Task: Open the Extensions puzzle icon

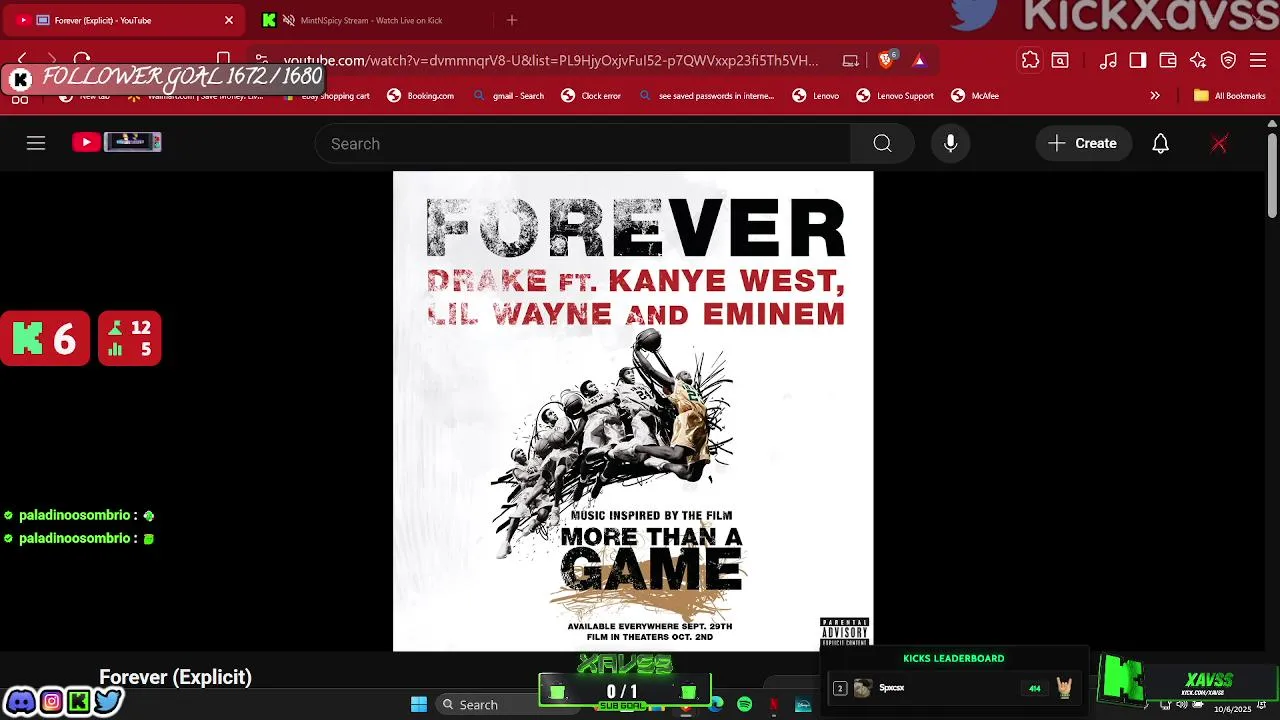Action: 1030,61
